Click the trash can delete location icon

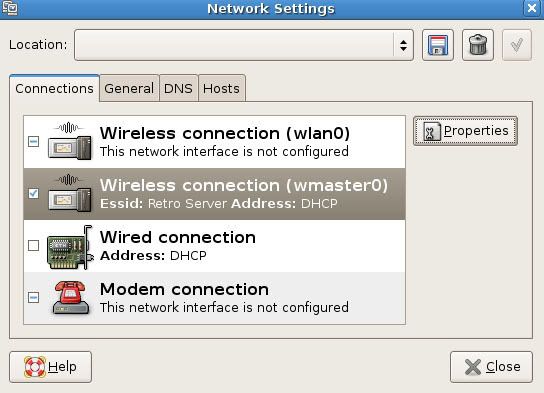pyautogui.click(x=478, y=45)
